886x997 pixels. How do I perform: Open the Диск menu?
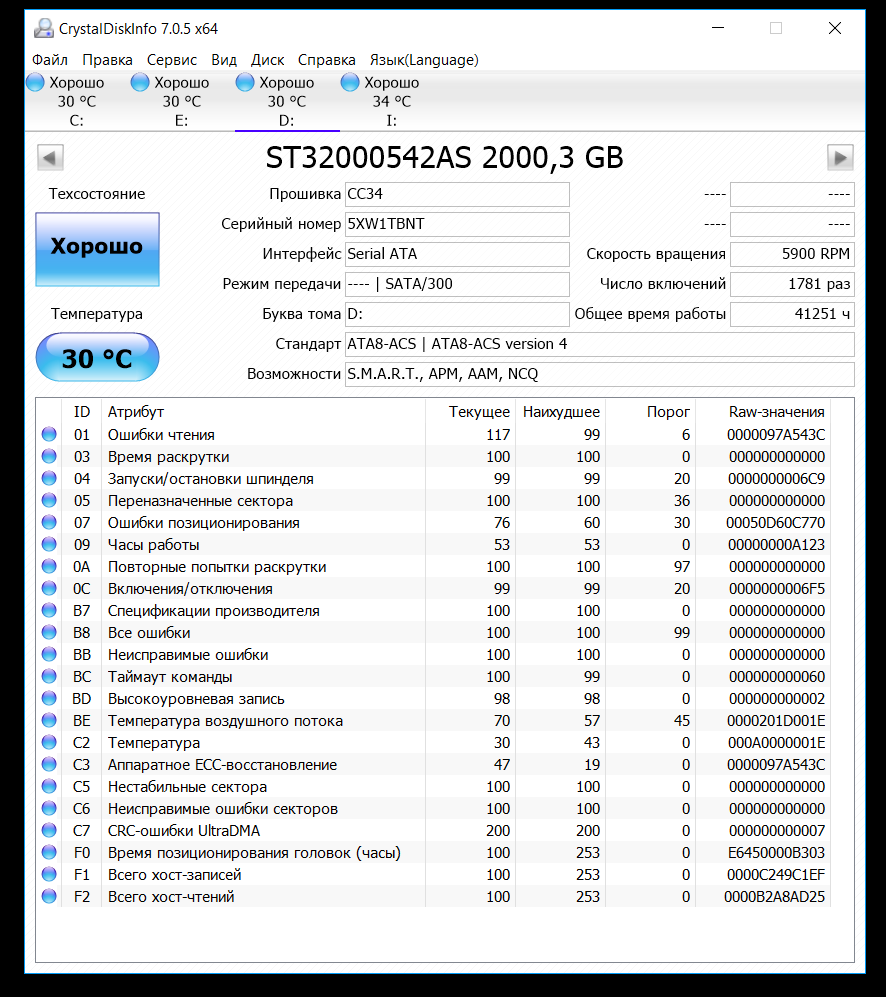[x=267, y=60]
